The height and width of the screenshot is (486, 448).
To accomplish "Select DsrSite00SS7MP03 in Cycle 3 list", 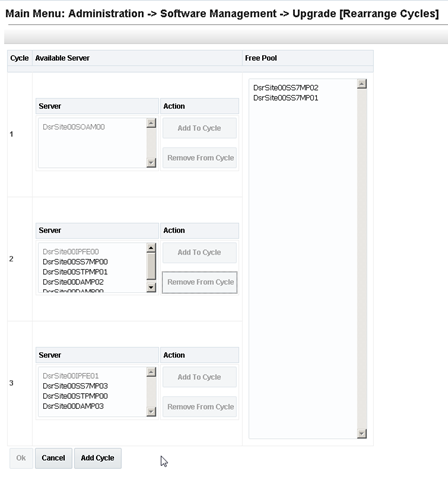I will pos(75,386).
